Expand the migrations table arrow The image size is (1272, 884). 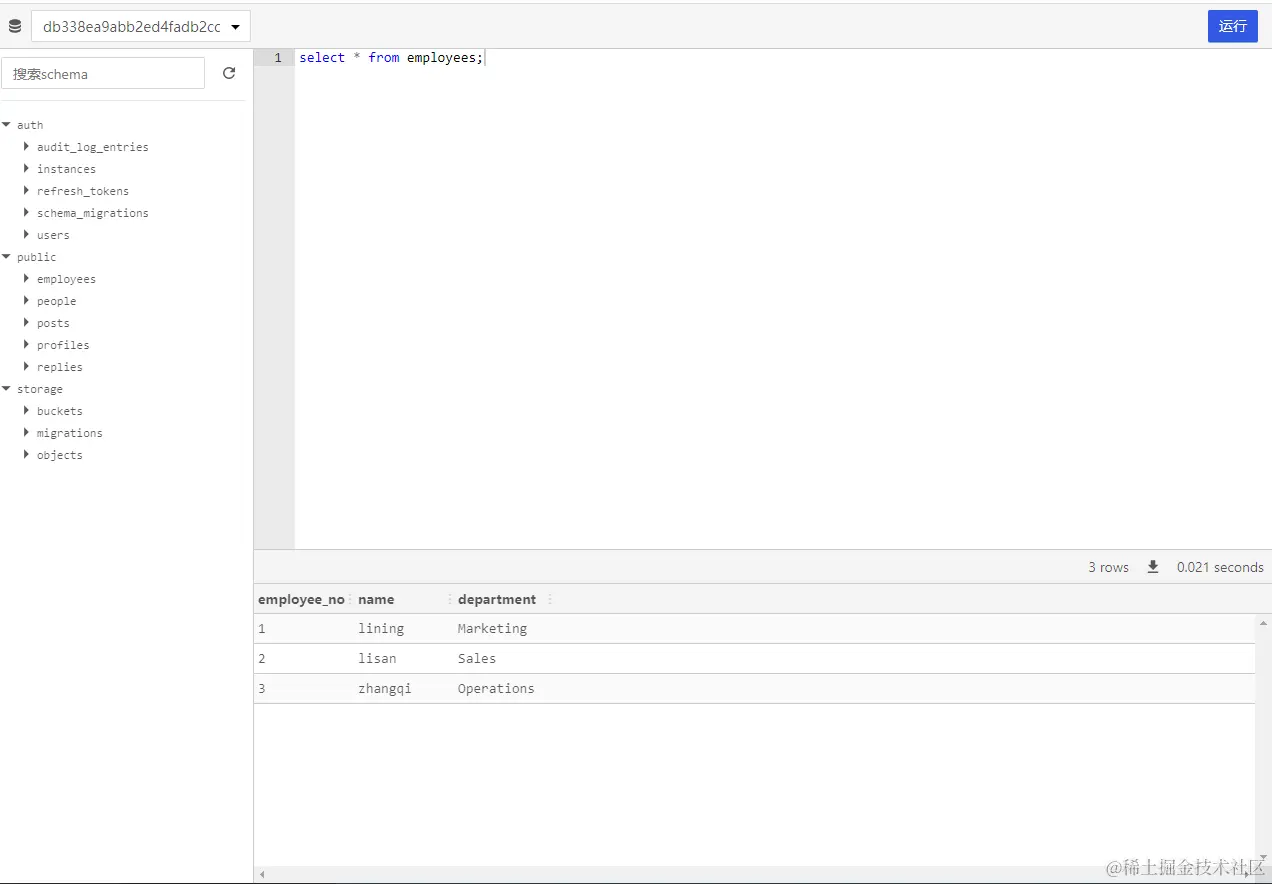pyautogui.click(x=27, y=432)
